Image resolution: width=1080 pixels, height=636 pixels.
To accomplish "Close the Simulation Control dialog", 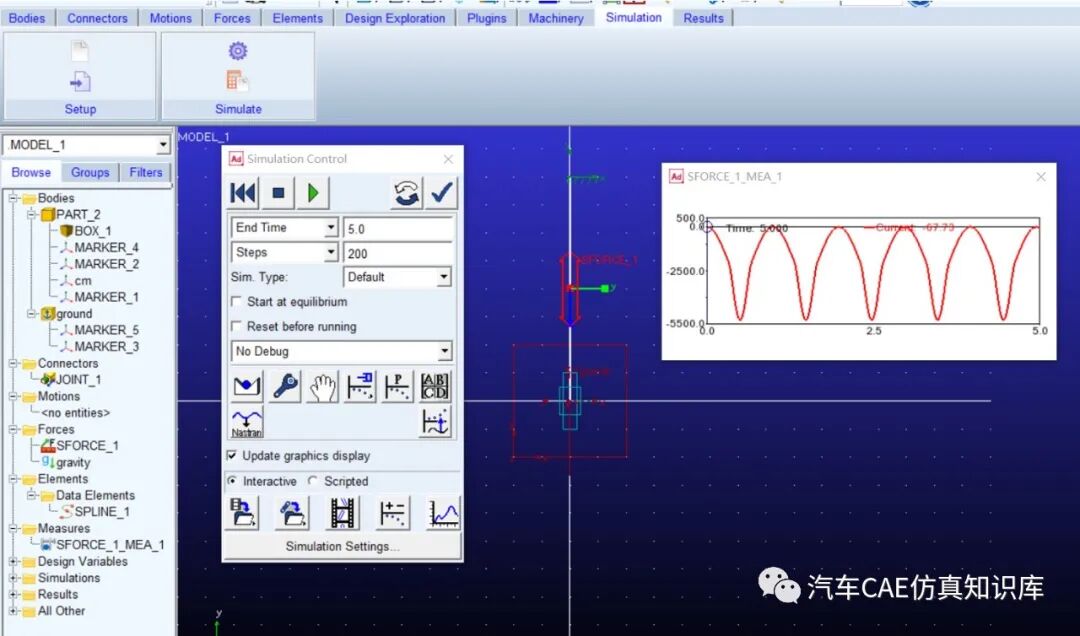I will [x=448, y=159].
